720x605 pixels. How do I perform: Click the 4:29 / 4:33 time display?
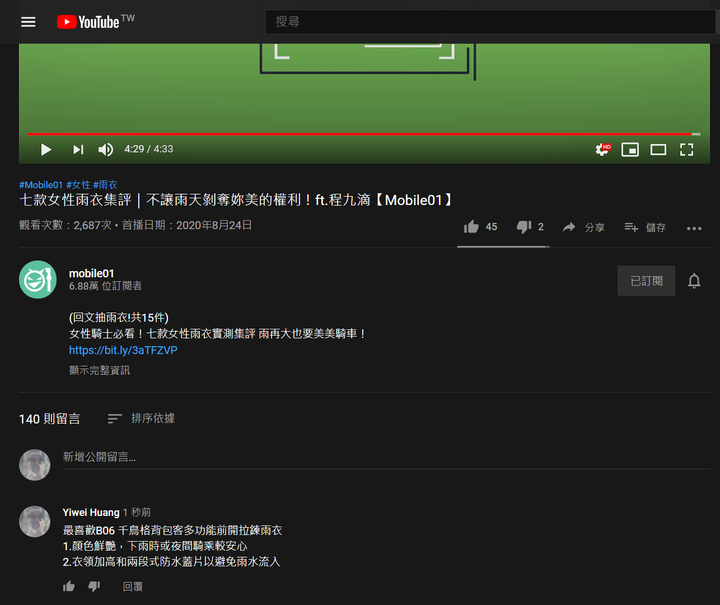pyautogui.click(x=149, y=149)
